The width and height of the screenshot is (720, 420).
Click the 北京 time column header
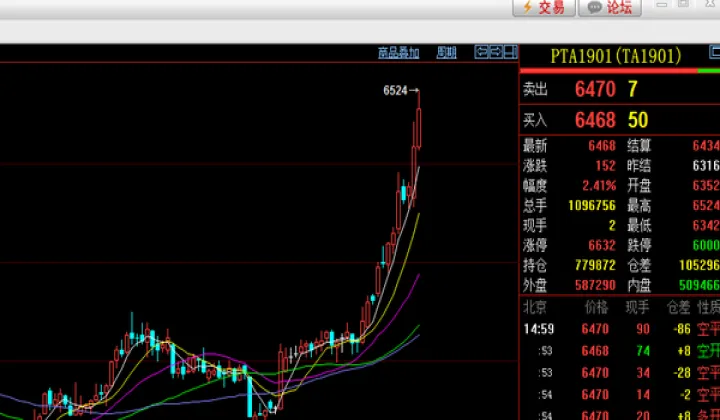coord(534,307)
